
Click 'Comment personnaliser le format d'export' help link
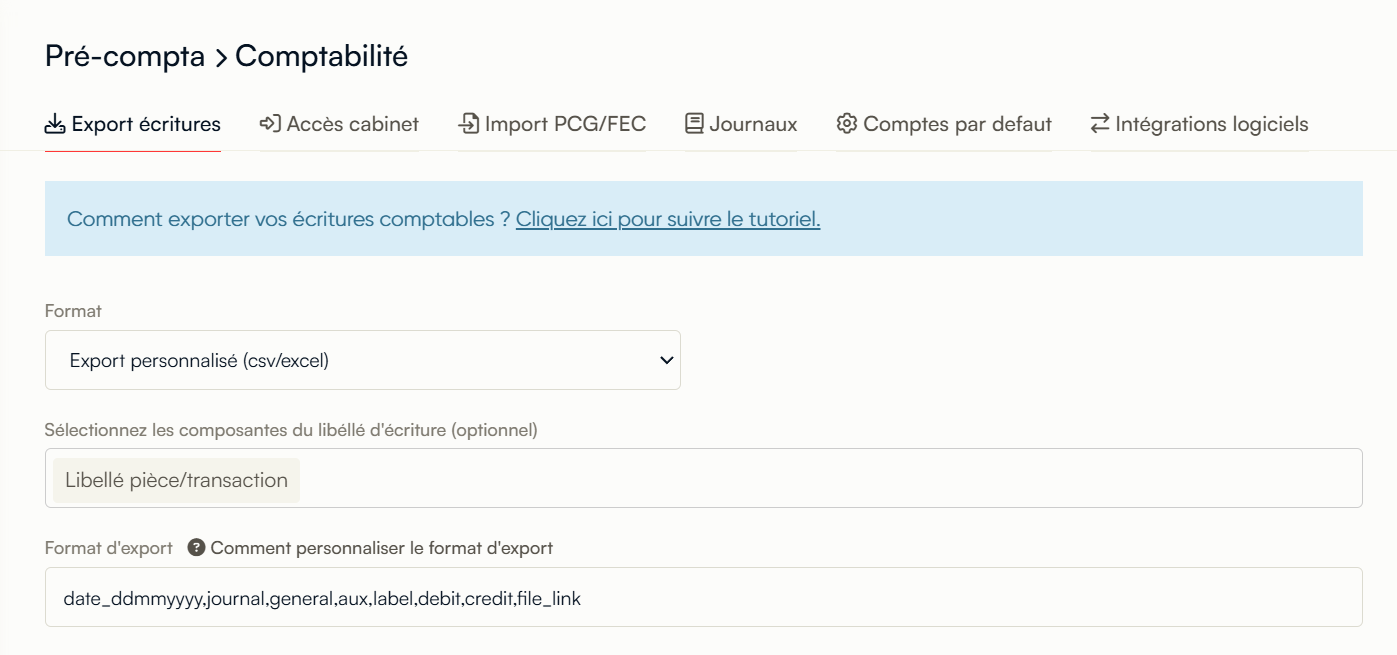point(381,548)
